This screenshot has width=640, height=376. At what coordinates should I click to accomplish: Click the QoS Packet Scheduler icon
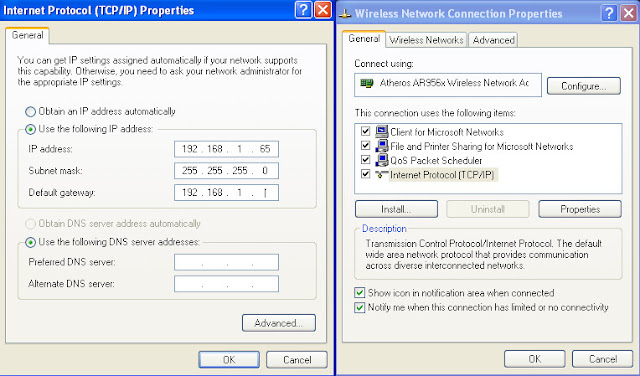[x=382, y=160]
